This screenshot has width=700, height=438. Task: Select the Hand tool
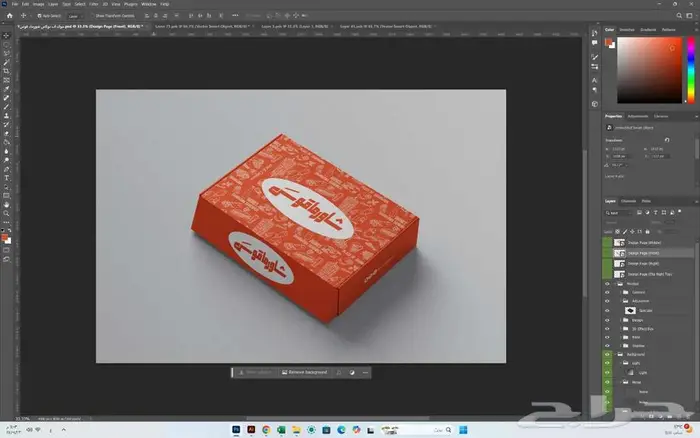click(6, 204)
